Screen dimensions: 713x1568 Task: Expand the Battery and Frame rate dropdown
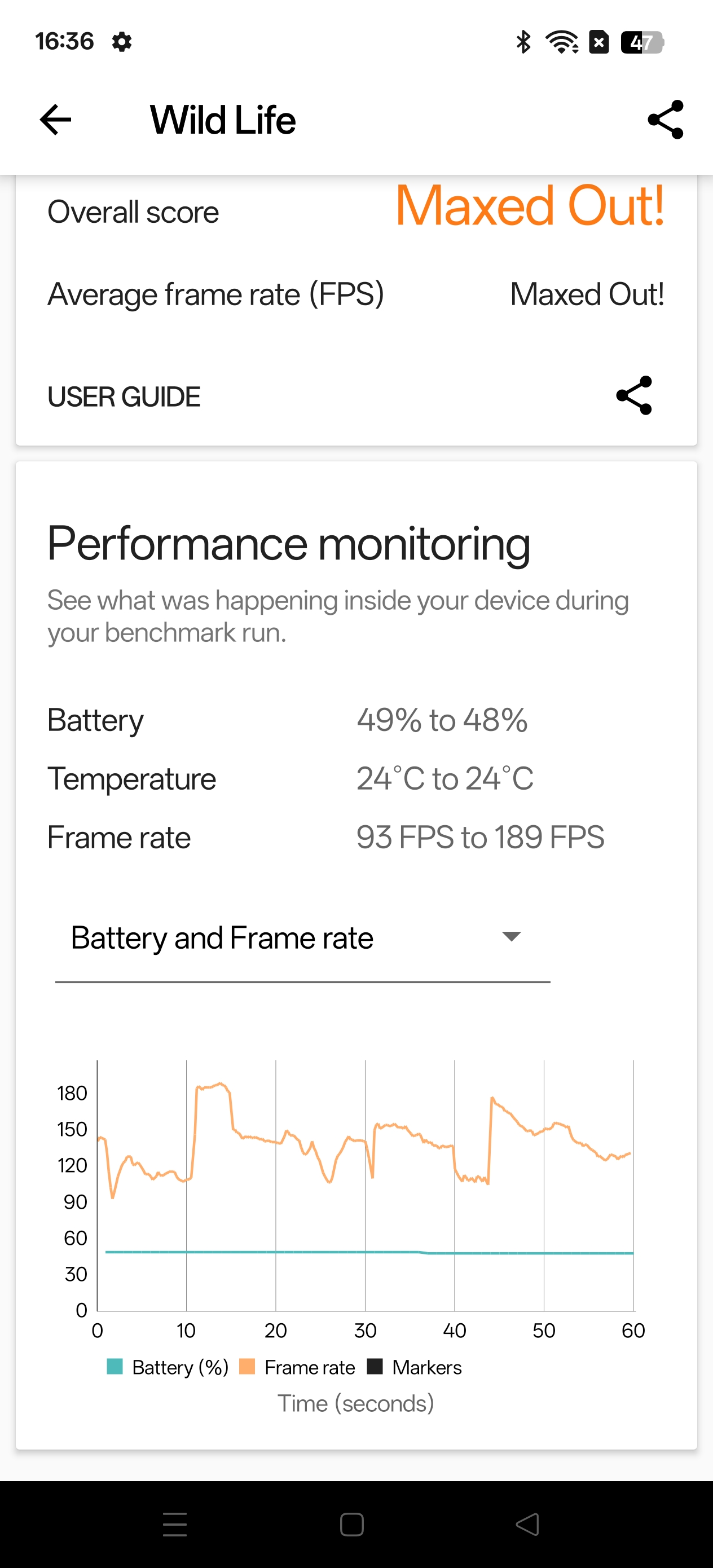tap(222, 937)
